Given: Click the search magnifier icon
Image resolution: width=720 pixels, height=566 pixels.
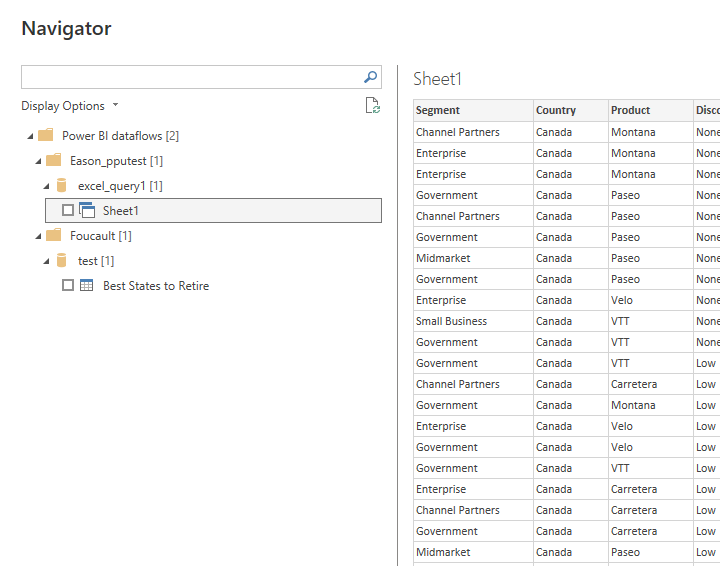Looking at the screenshot, I should click(371, 77).
